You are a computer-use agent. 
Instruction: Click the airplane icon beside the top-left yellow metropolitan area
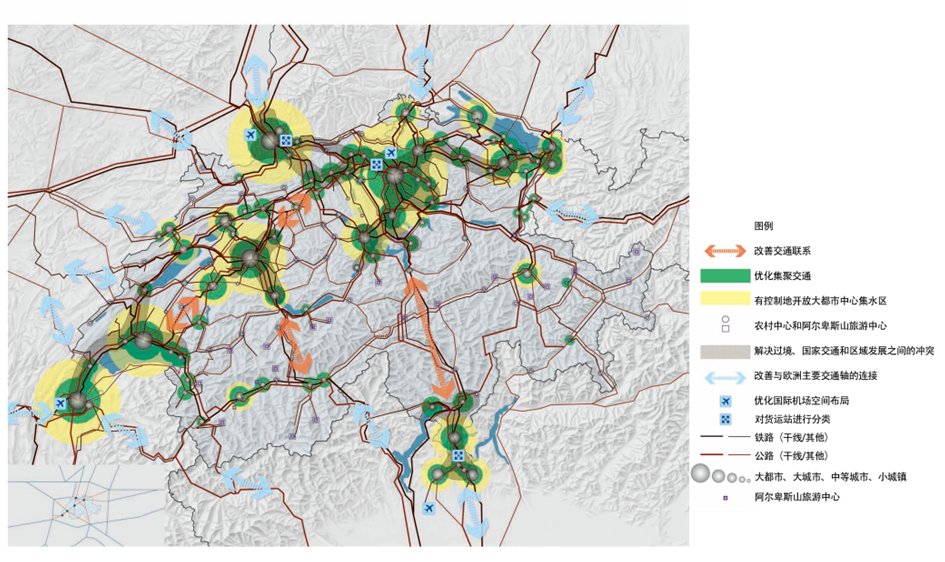(x=251, y=134)
